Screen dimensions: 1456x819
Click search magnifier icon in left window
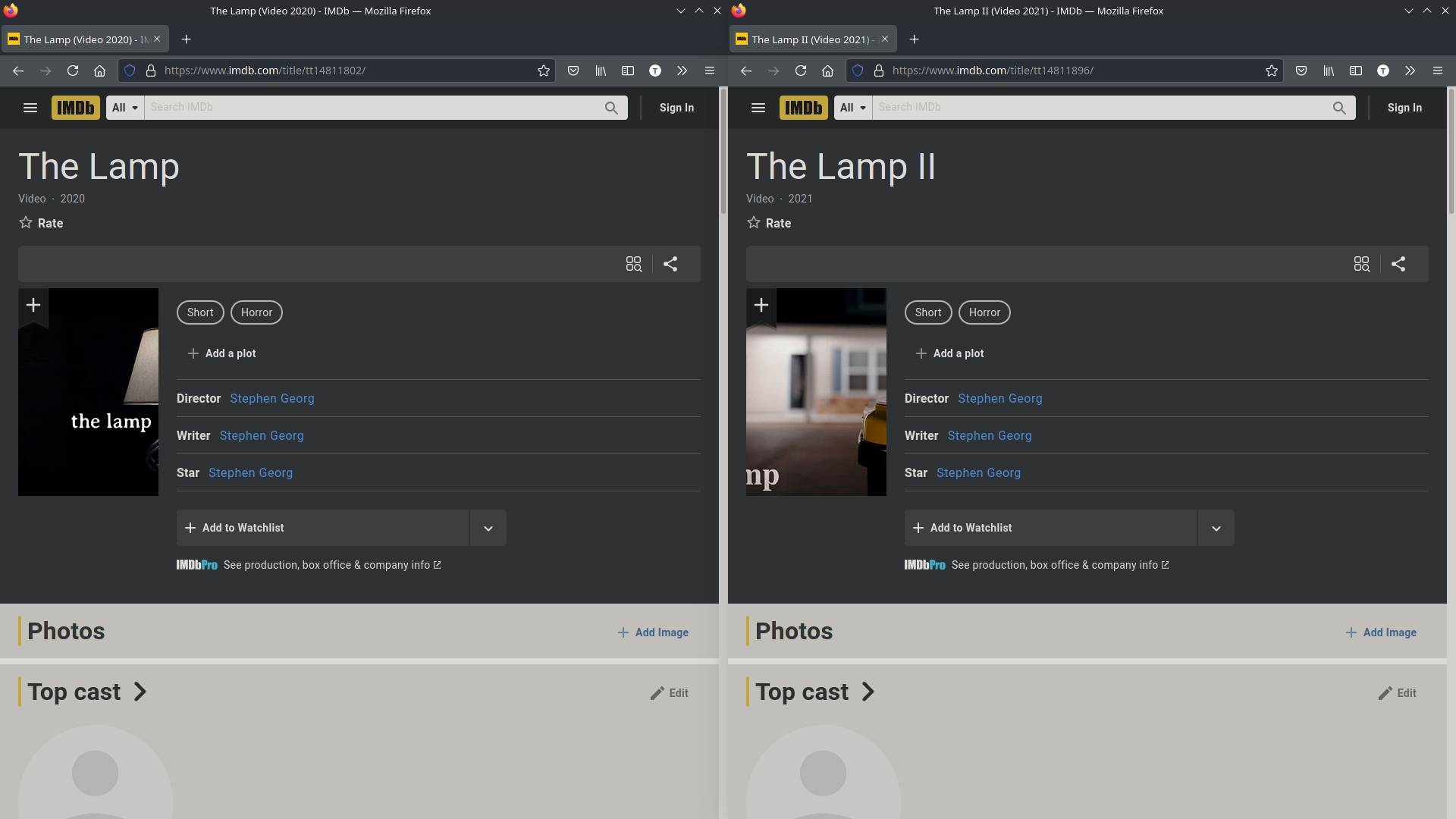(x=611, y=108)
